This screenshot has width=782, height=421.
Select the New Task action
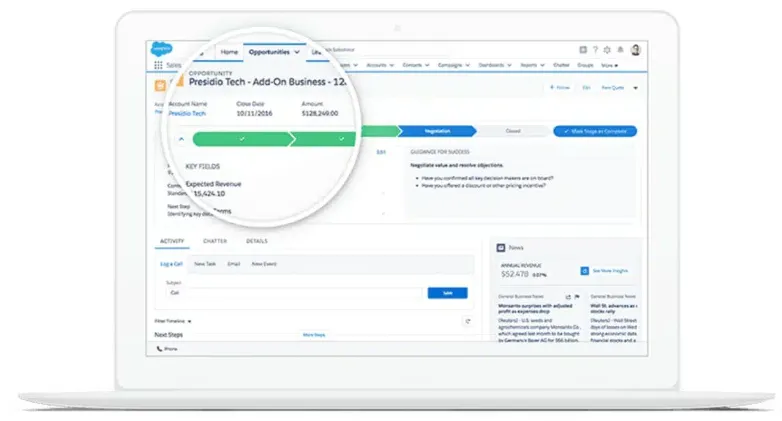(x=205, y=264)
